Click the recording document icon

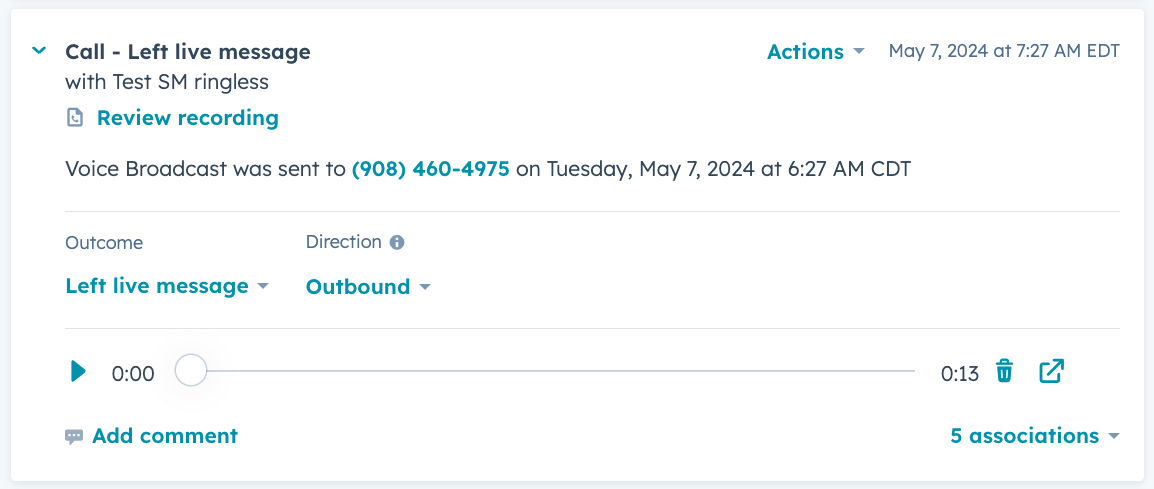[75, 119]
